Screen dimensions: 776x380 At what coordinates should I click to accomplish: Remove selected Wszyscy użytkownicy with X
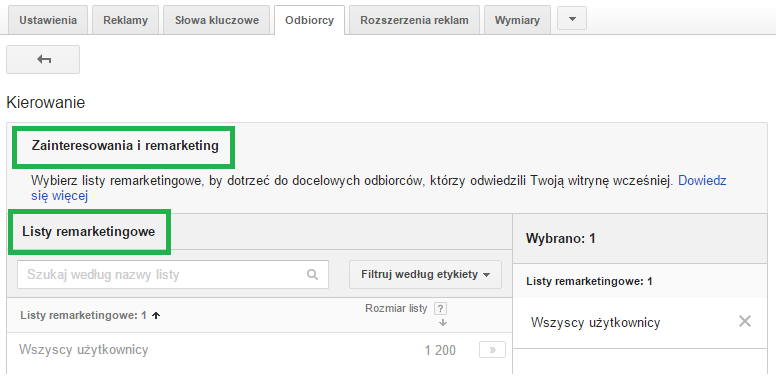click(x=745, y=322)
